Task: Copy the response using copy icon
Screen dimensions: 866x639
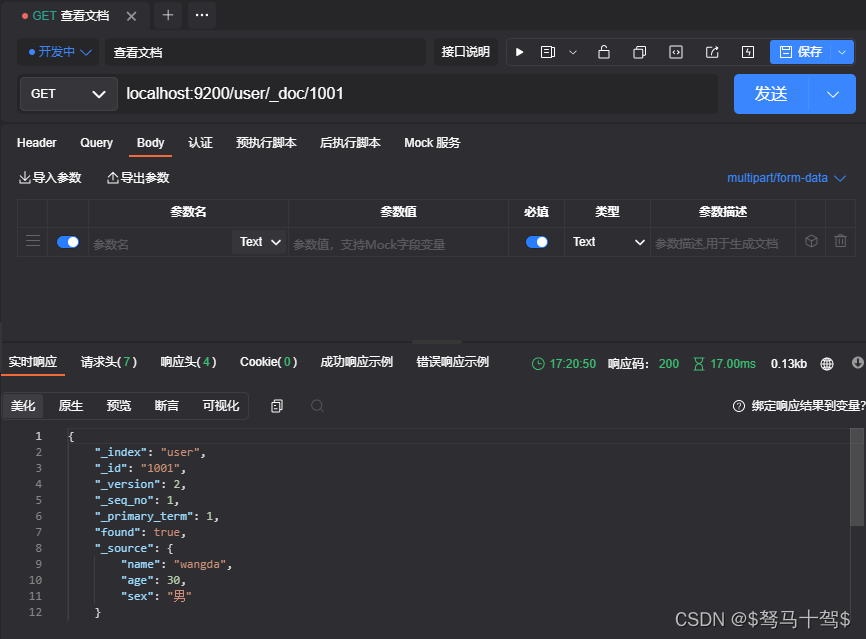Action: click(x=277, y=406)
